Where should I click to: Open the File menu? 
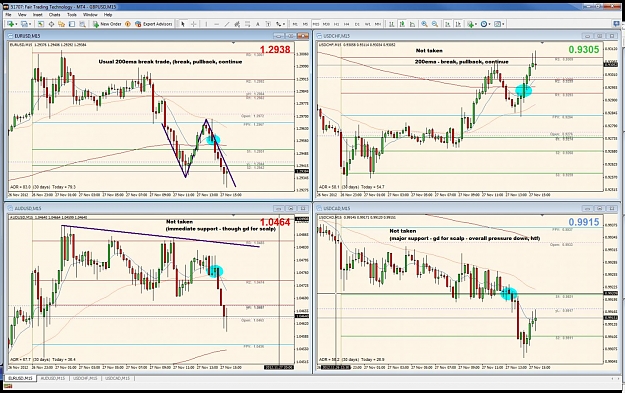point(8,15)
